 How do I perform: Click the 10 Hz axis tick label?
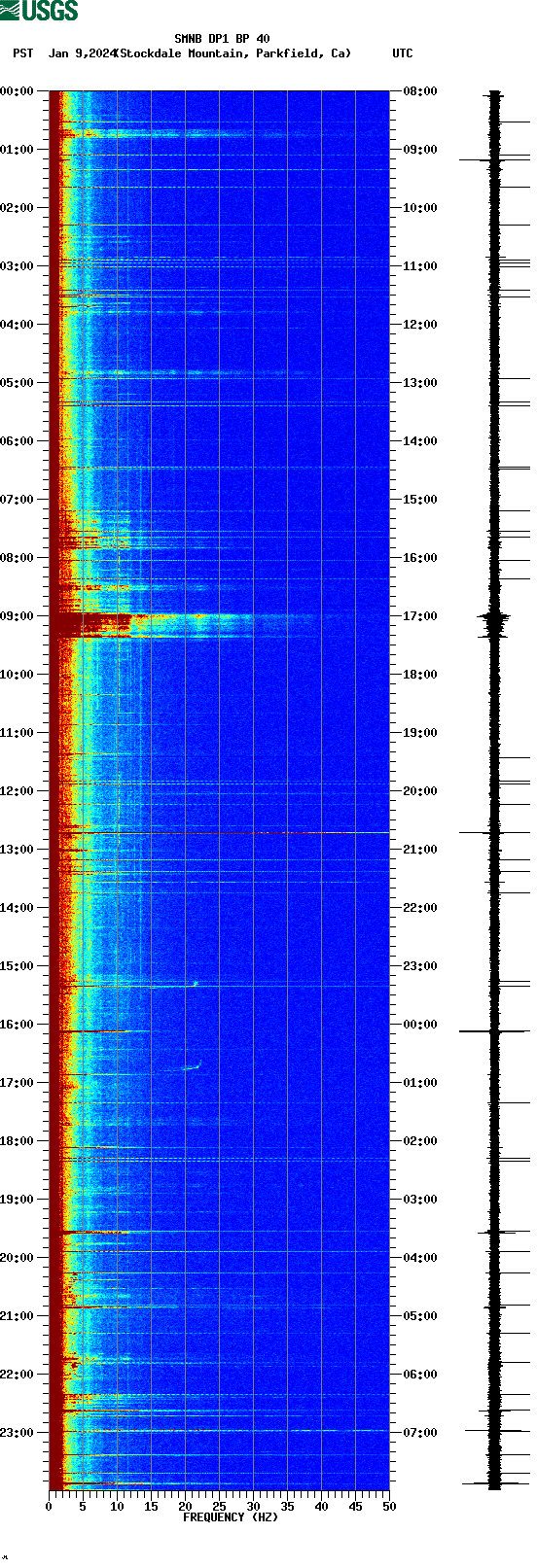[117, 1507]
